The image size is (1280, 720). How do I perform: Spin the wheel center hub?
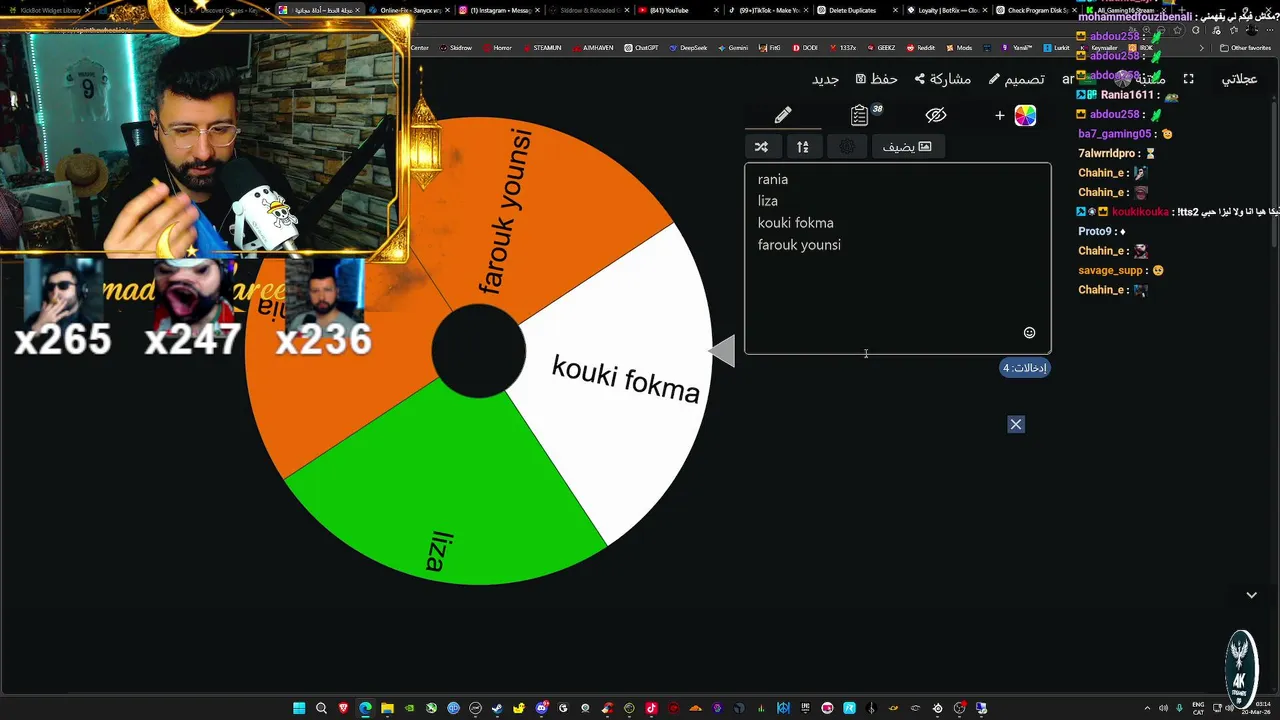[x=478, y=351]
